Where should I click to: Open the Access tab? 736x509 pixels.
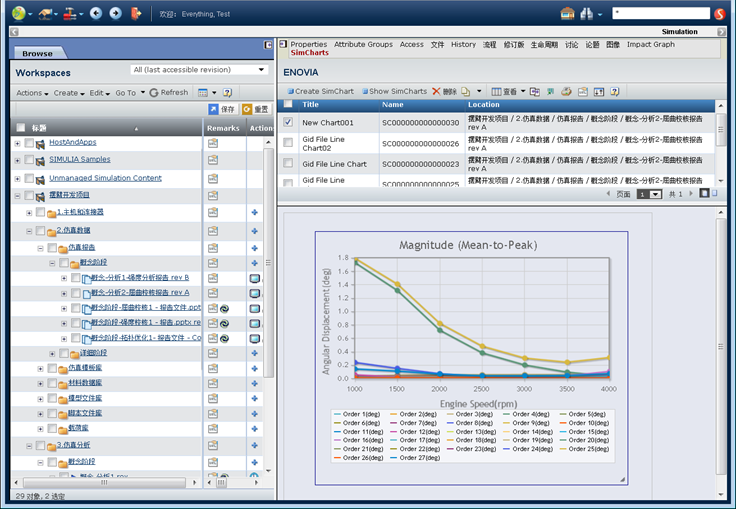tap(412, 44)
